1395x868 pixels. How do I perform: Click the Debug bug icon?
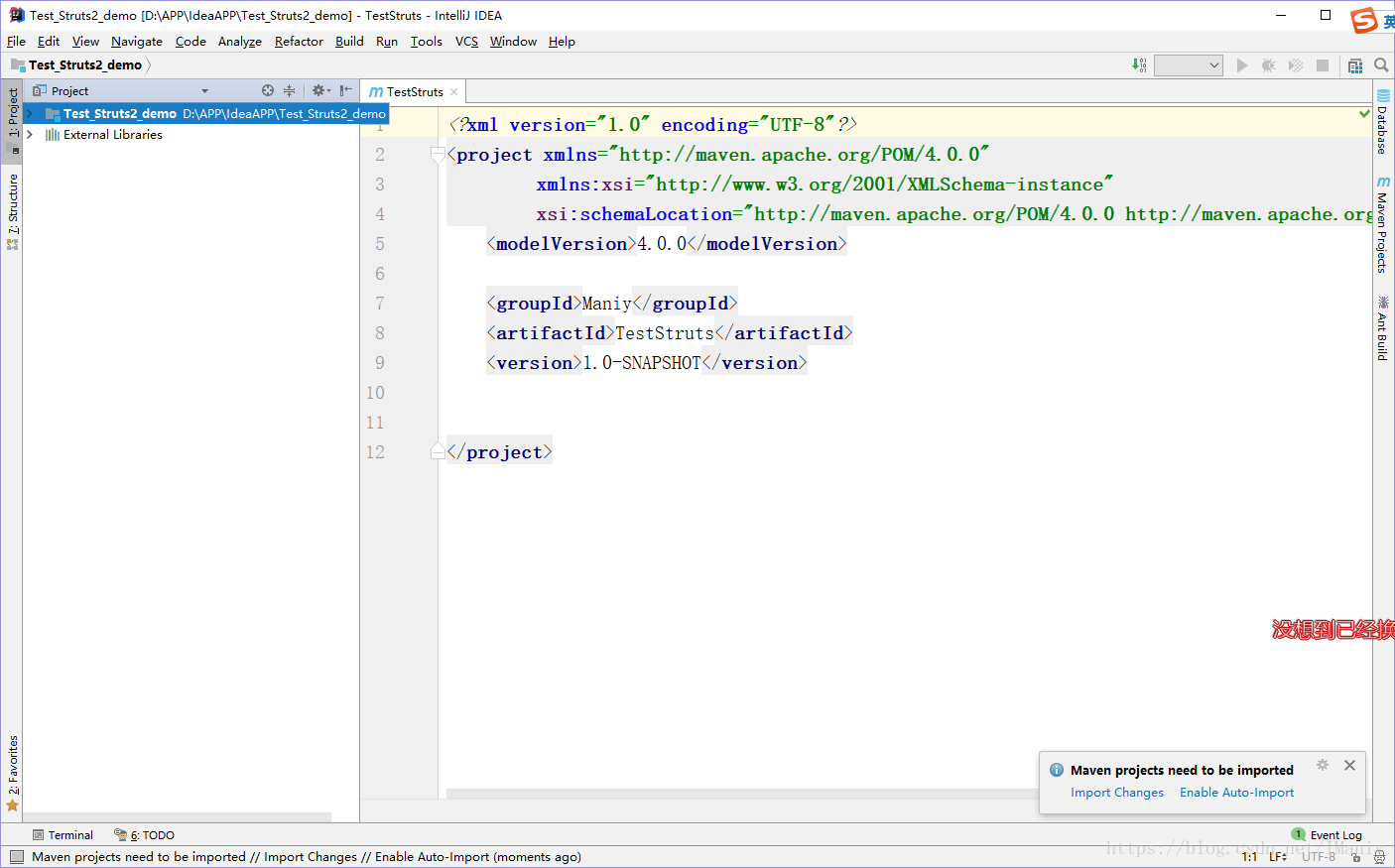coord(1268,65)
